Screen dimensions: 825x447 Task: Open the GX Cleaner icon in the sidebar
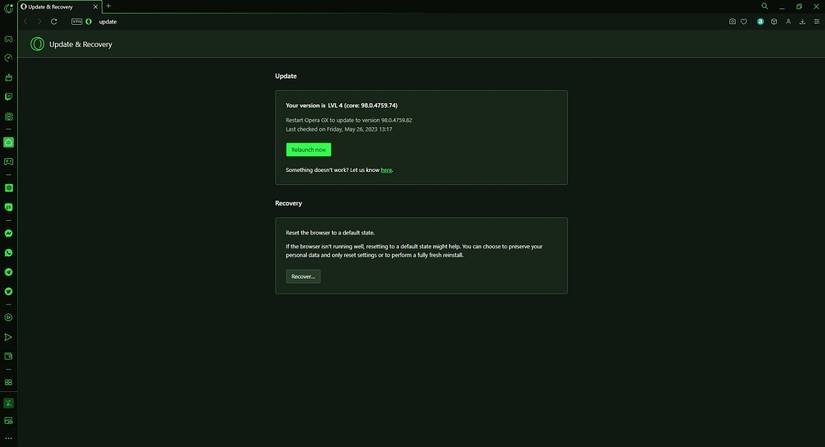(x=8, y=77)
